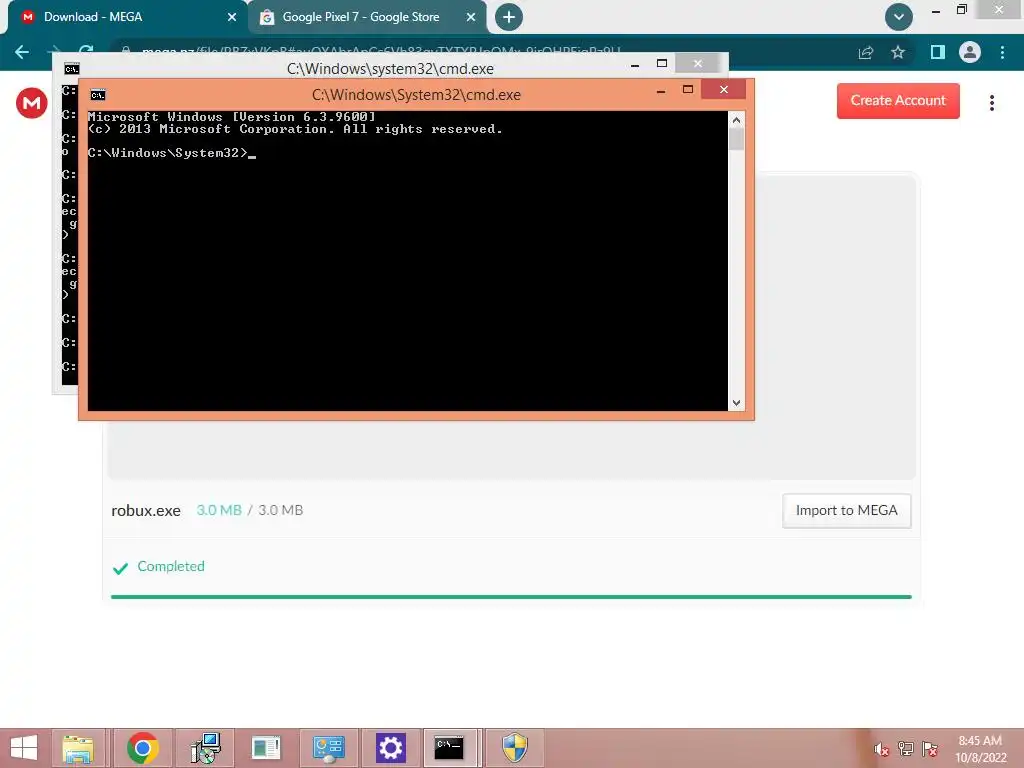This screenshot has width=1024, height=768.
Task: Switch to the Google Pixel 7 - Google Store tab
Action: point(367,17)
